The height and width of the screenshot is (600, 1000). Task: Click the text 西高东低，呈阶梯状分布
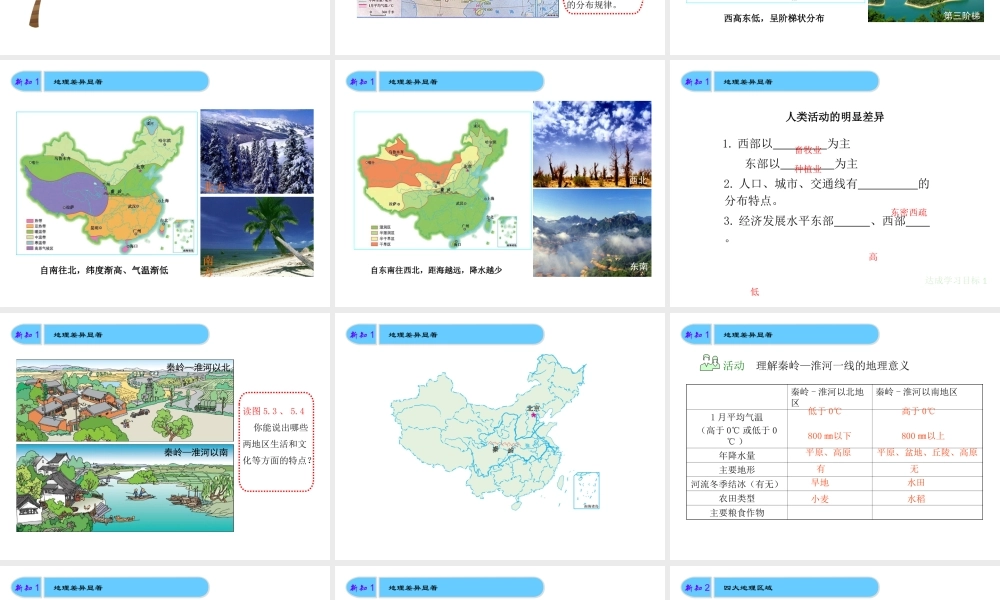pos(774,18)
